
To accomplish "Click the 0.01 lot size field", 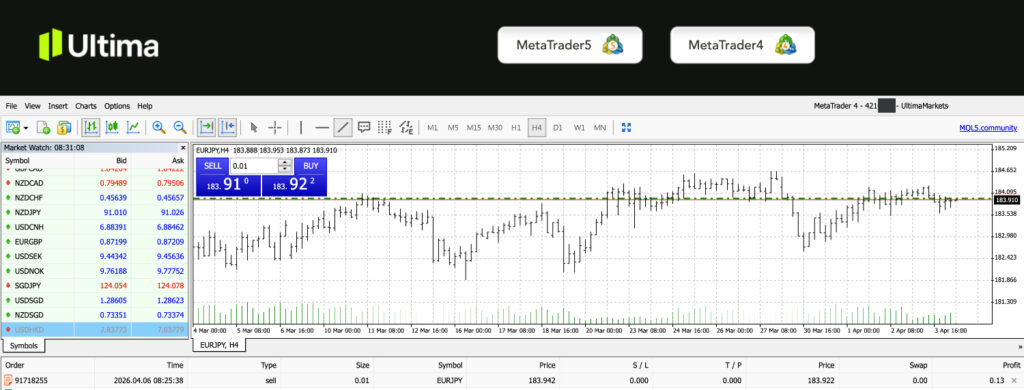I will point(254,166).
